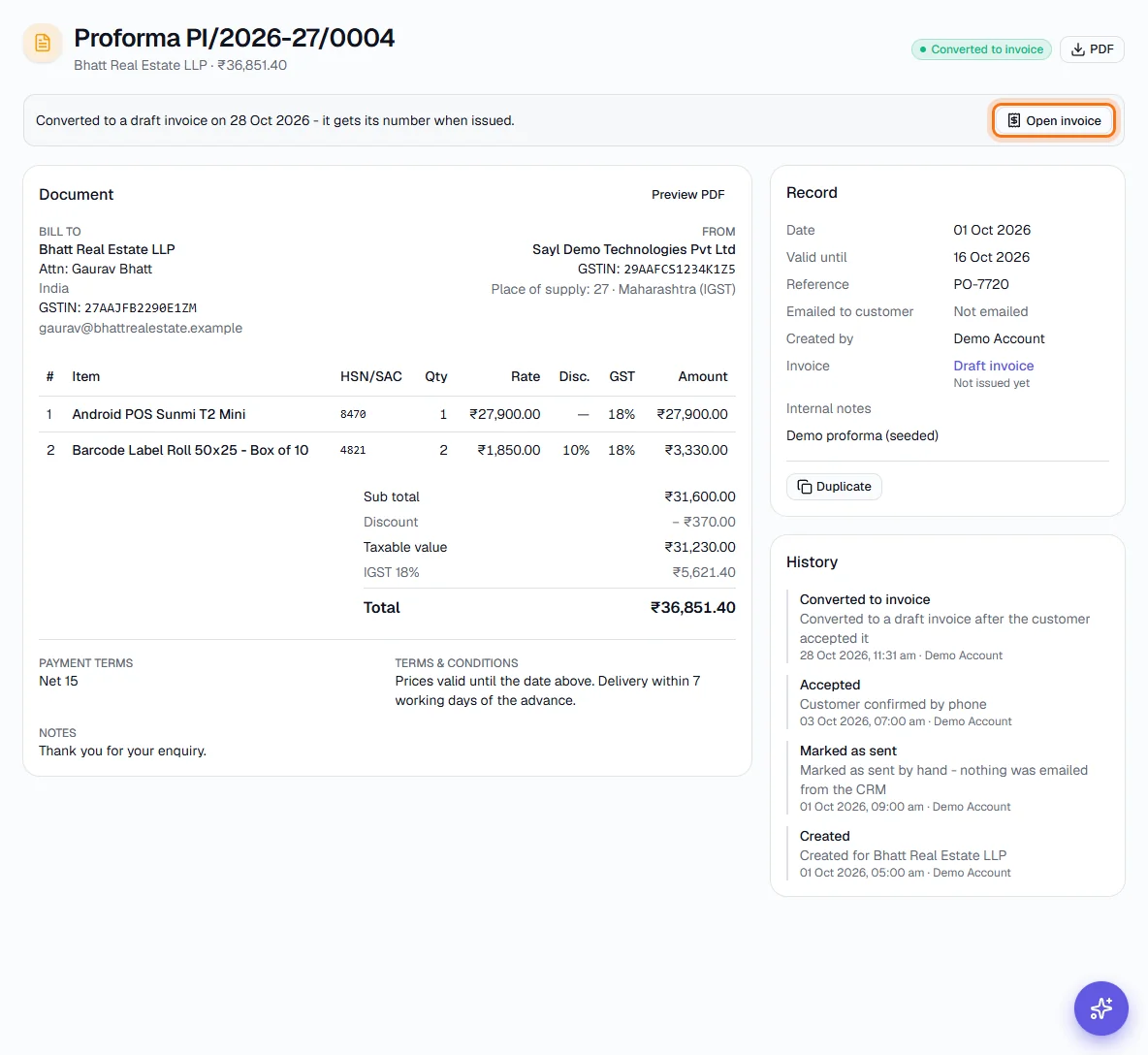Image resolution: width=1148 pixels, height=1055 pixels.
Task: Click Attn: Gaurav Bhatt
Action: 95,269
